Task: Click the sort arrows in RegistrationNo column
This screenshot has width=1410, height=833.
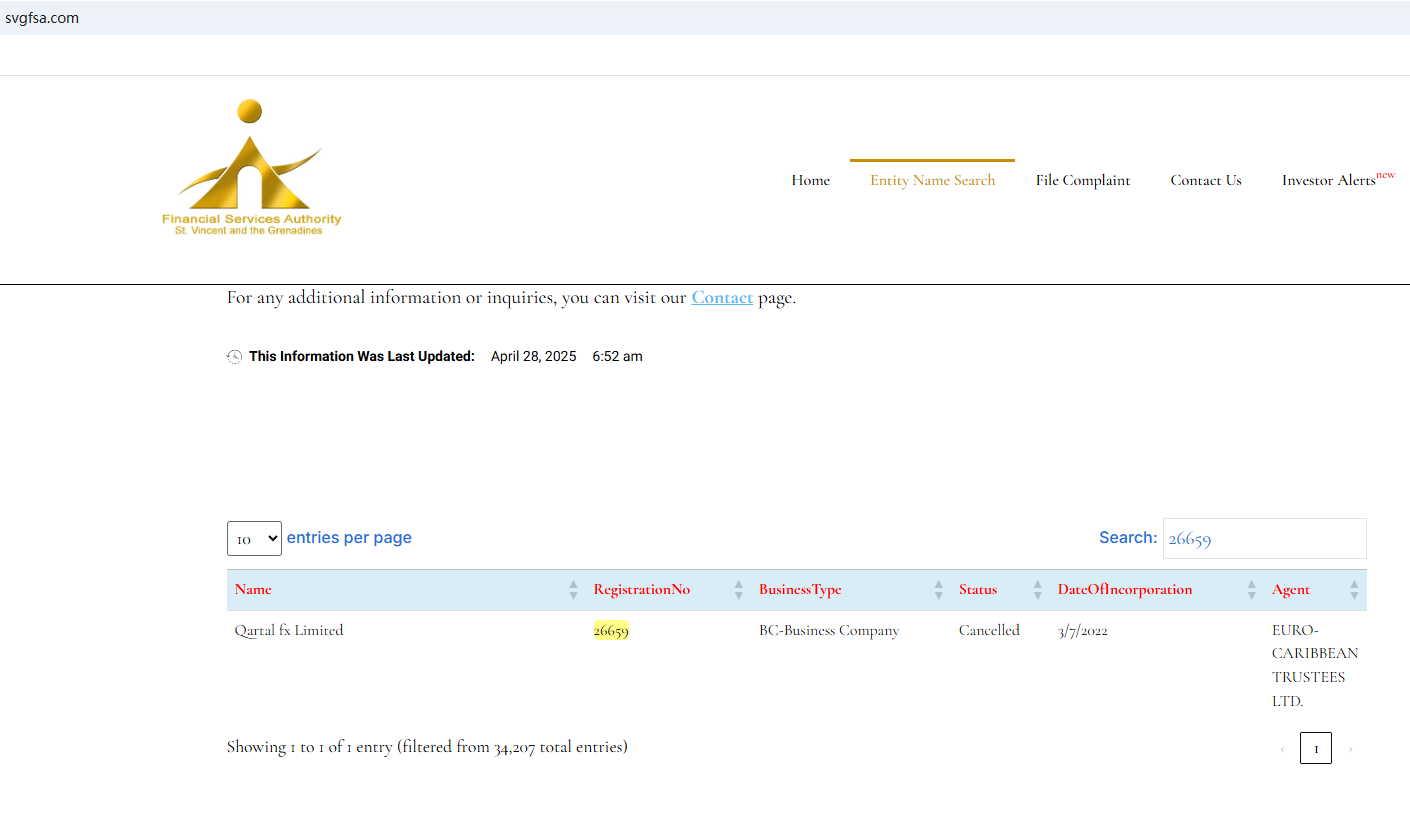Action: (738, 590)
